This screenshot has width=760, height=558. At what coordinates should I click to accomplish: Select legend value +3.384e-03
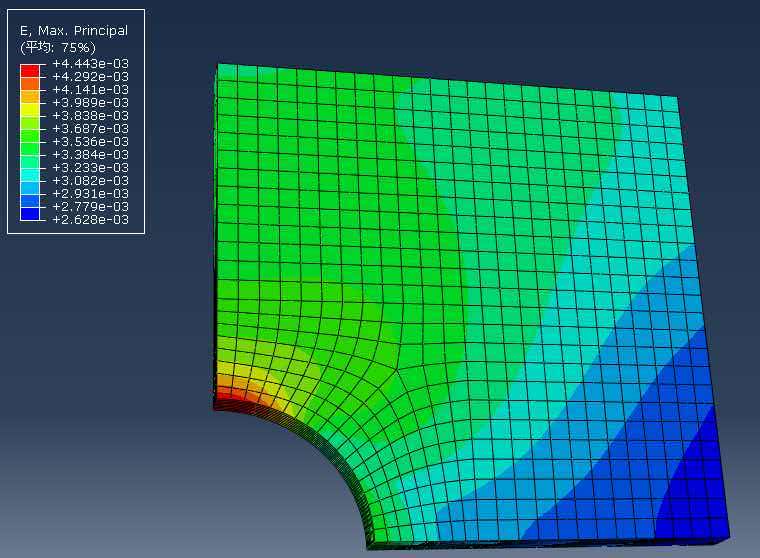tap(90, 155)
